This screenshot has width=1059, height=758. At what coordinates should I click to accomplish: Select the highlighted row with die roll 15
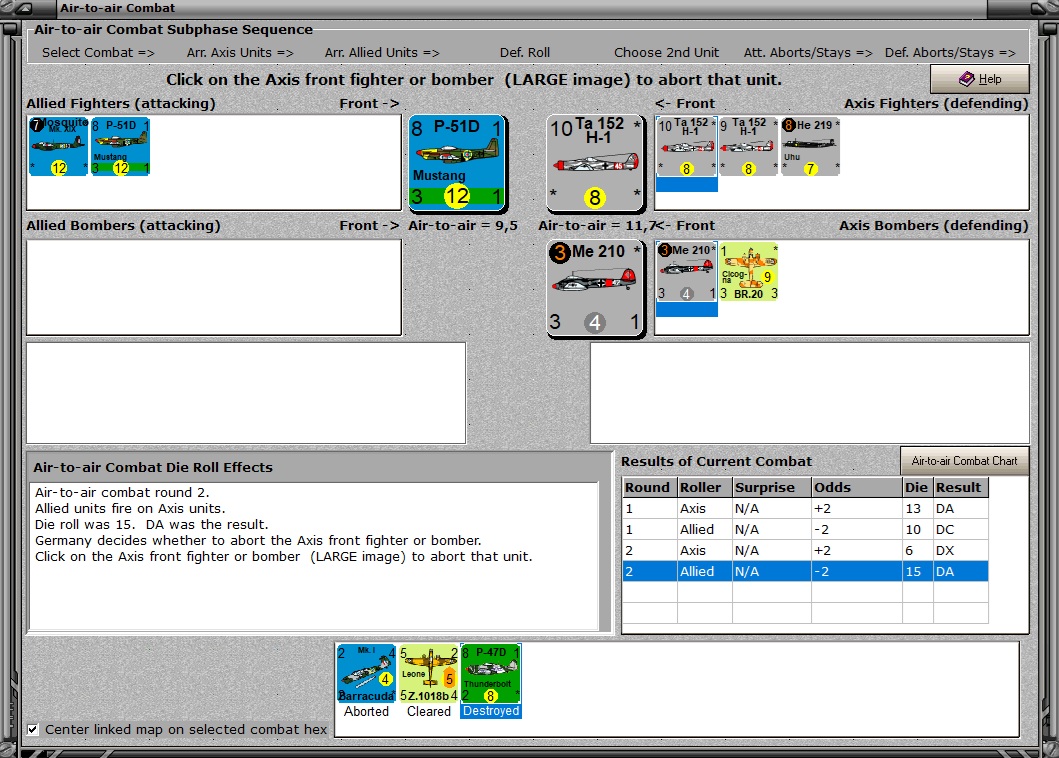coord(805,572)
